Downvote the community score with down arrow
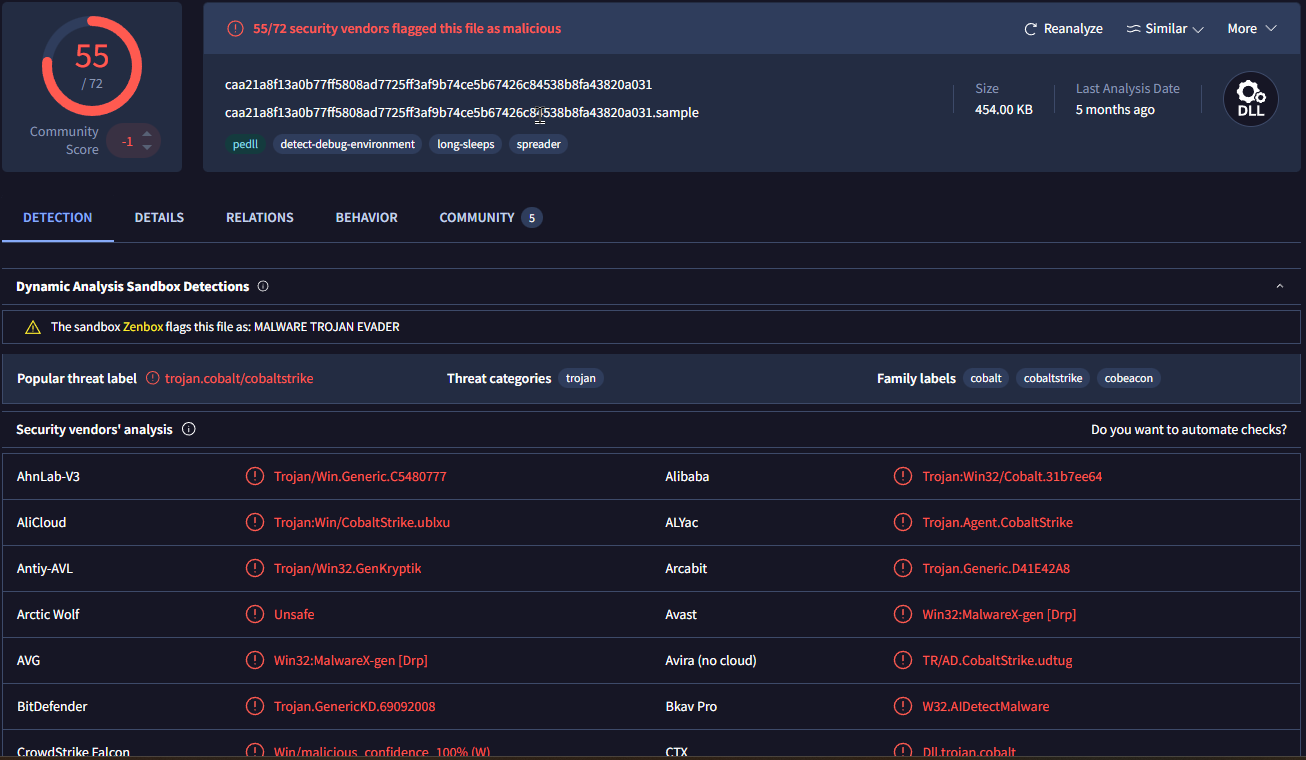Image resolution: width=1306 pixels, height=760 pixels. (x=147, y=148)
